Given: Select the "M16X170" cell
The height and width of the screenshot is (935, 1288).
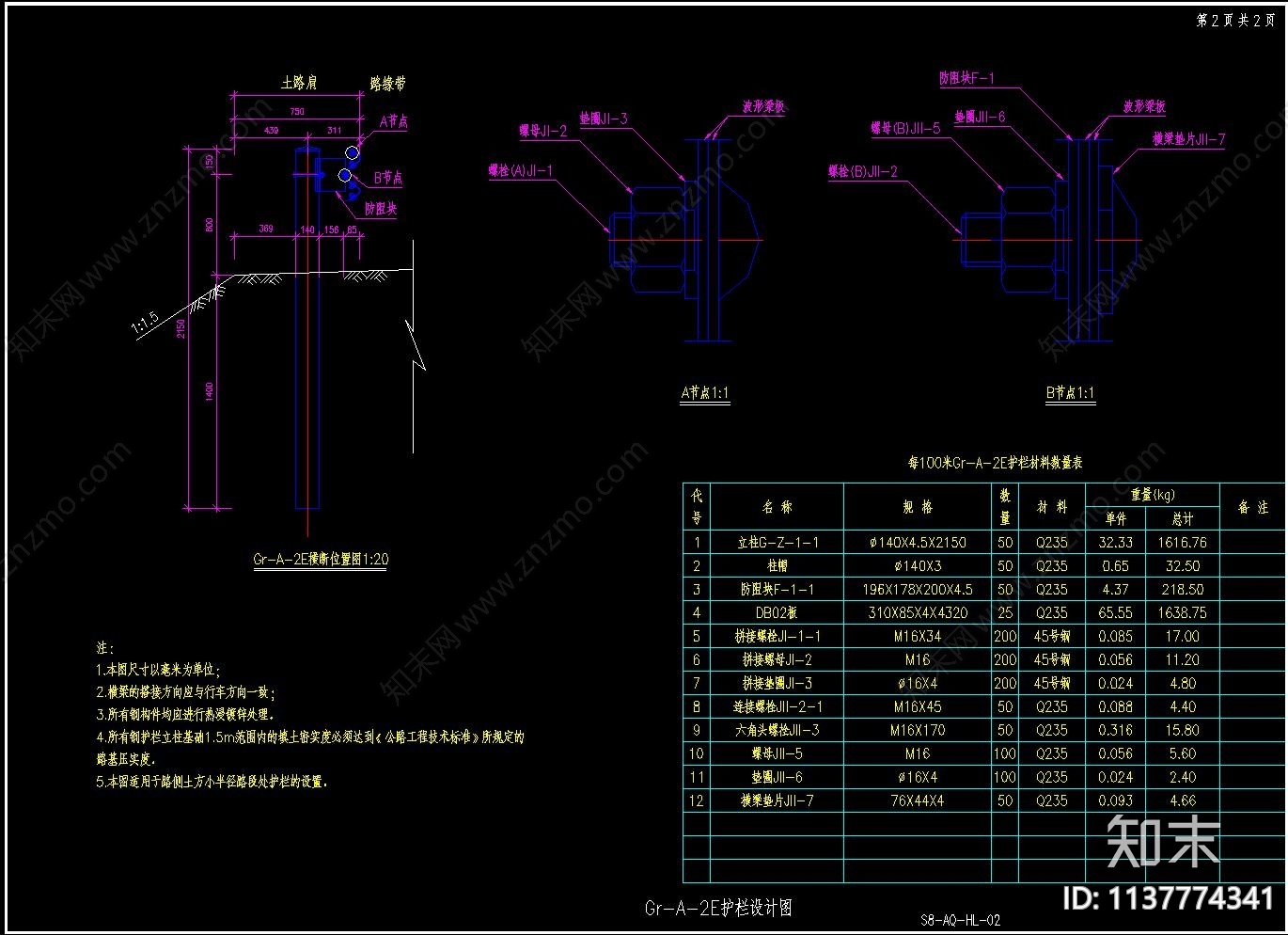Looking at the screenshot, I should (x=917, y=731).
